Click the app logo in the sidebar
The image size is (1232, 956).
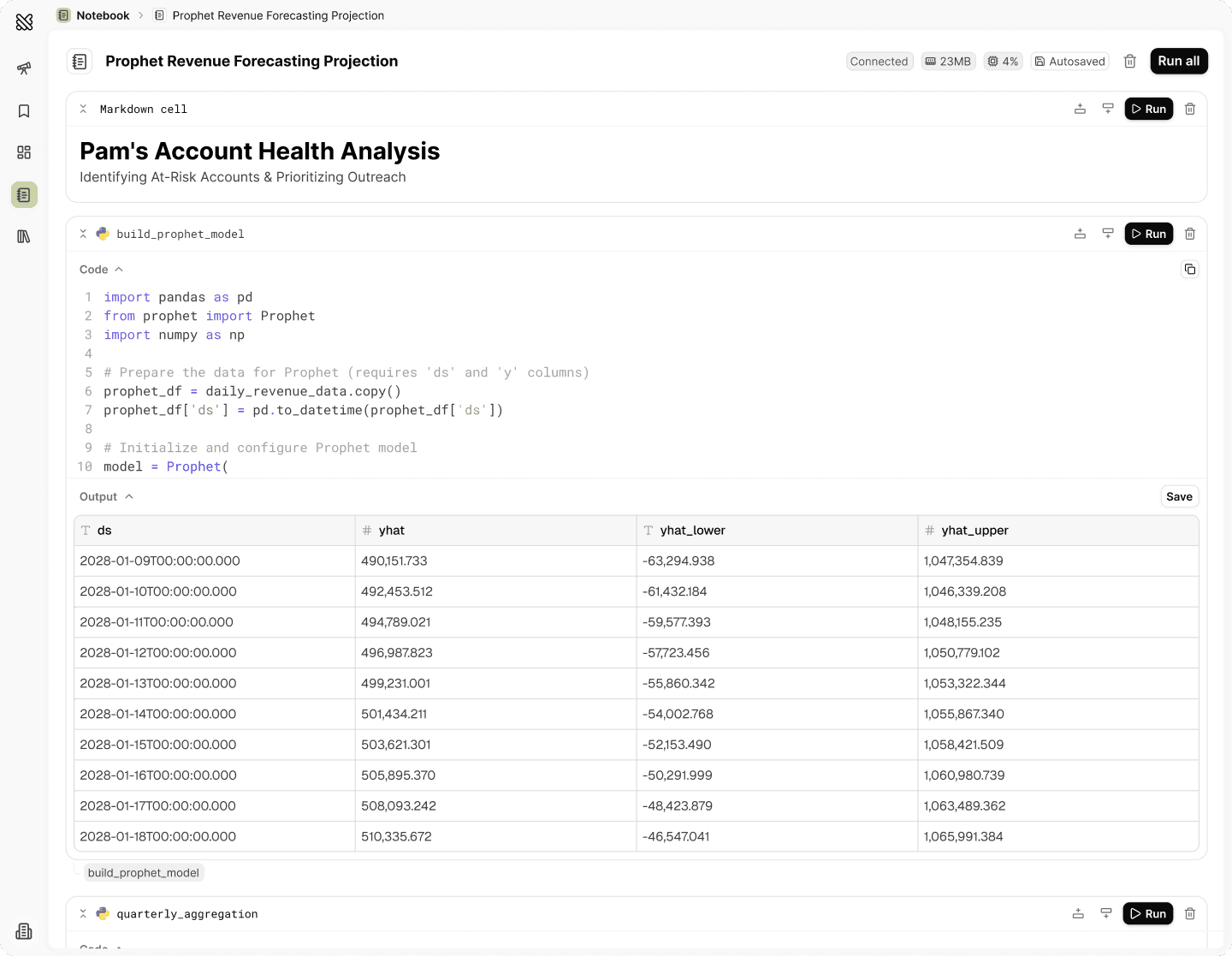click(24, 22)
